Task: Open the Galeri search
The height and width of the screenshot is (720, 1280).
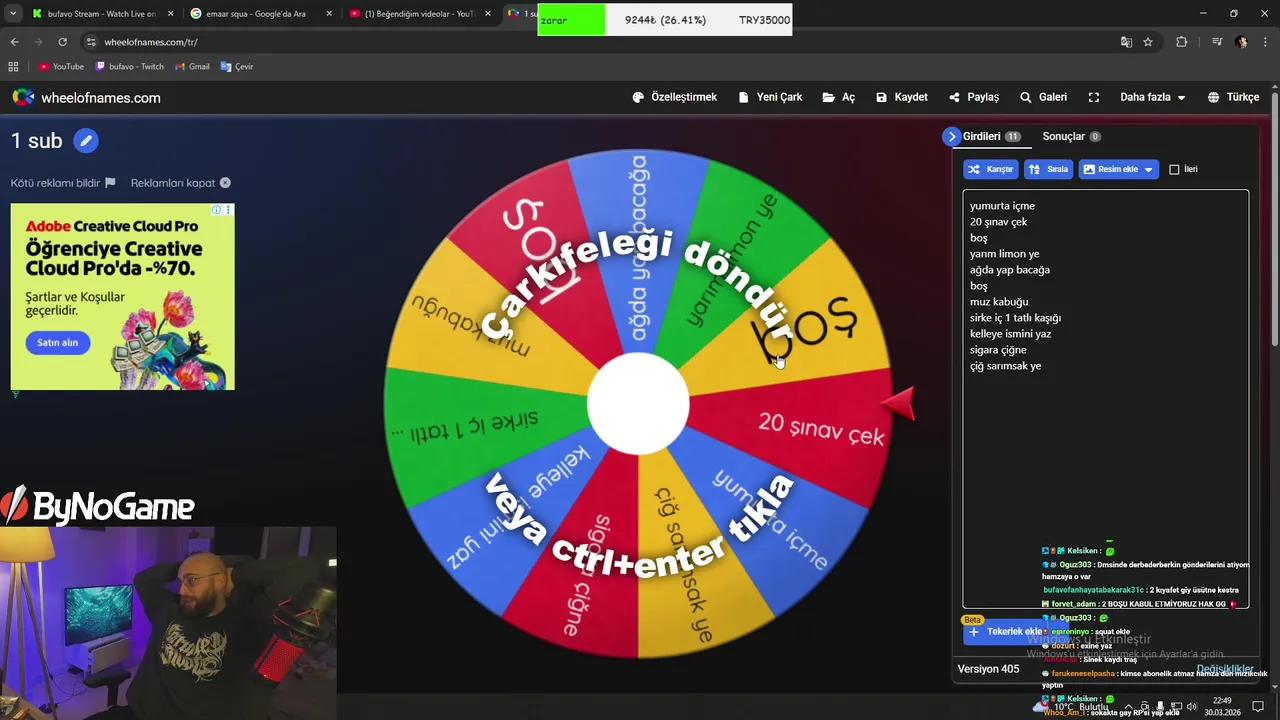Action: pyautogui.click(x=1043, y=97)
